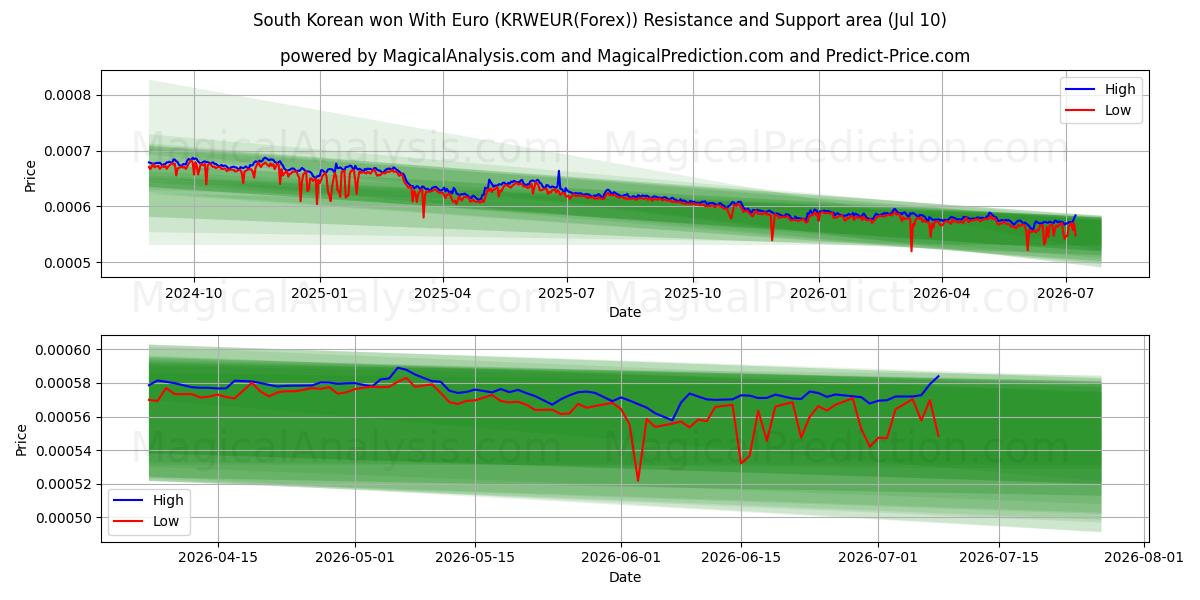Viewport: 1200px width, 600px height.
Task: Click the bottom x-axis label 2026-07-15
Action: coord(1000,558)
